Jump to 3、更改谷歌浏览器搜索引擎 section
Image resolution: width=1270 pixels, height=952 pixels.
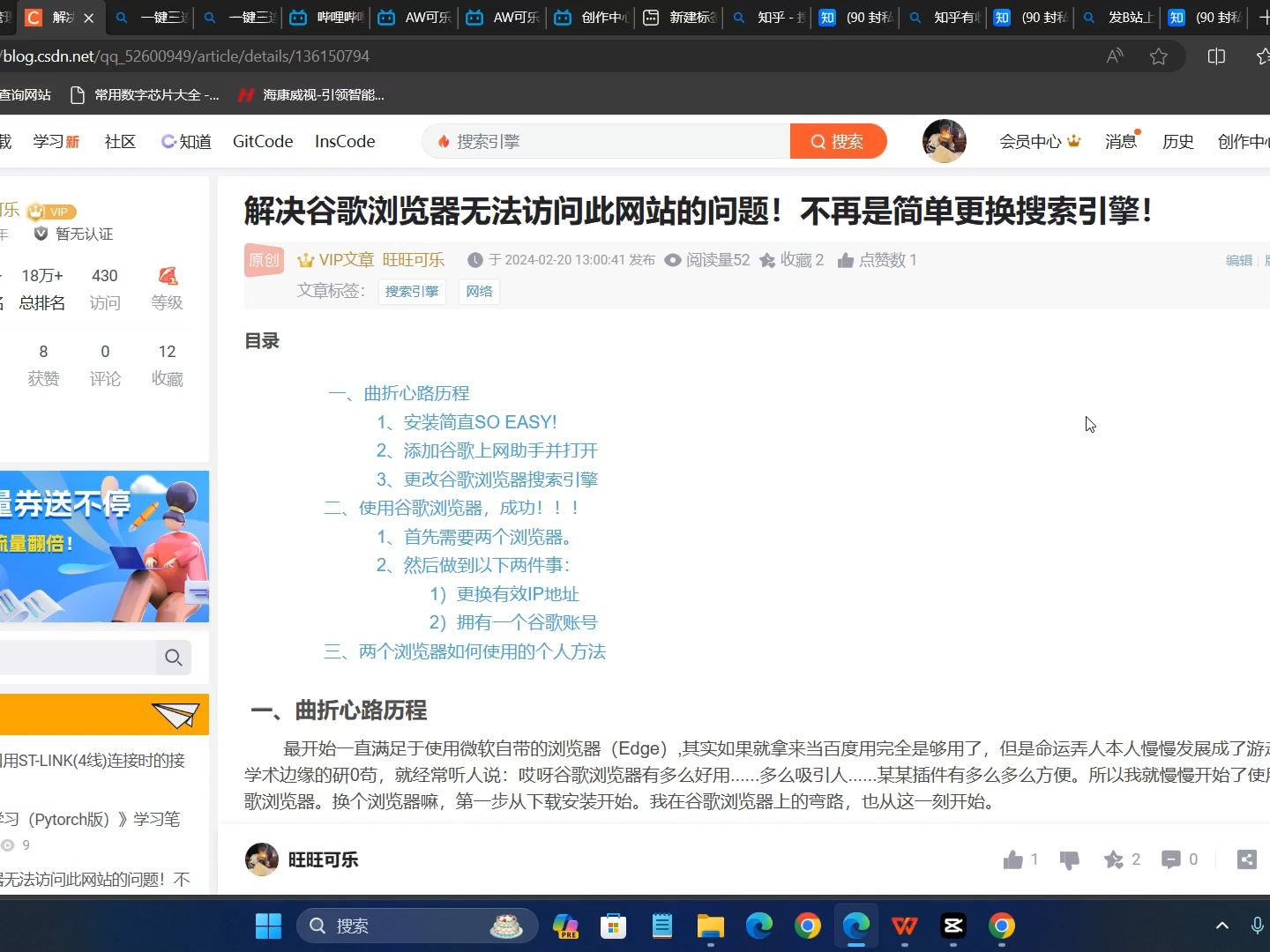[x=487, y=480]
